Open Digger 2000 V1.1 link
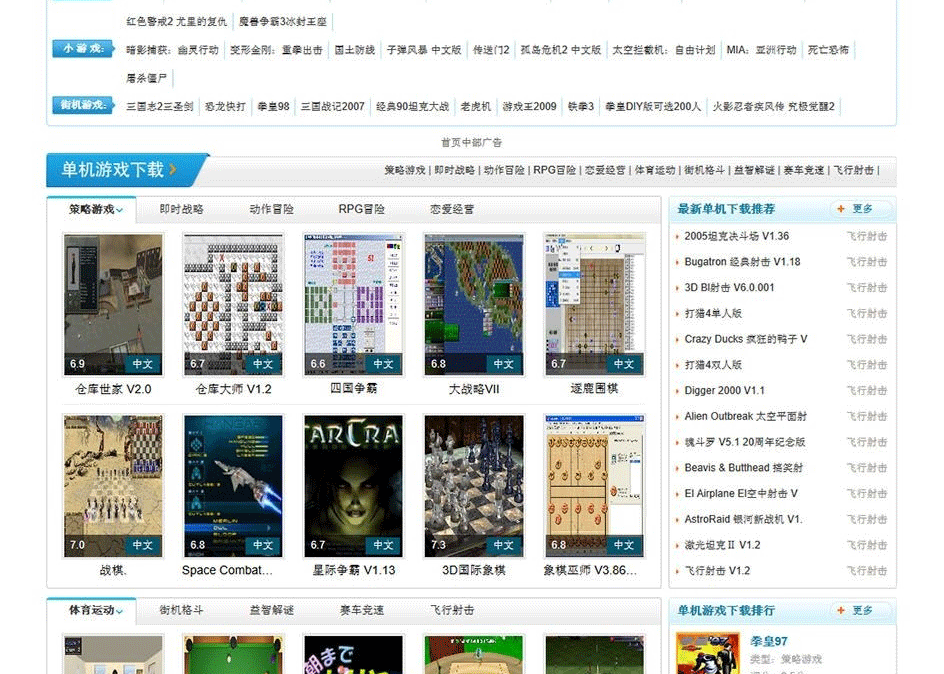Screen dimensions: 944x674 coord(724,391)
